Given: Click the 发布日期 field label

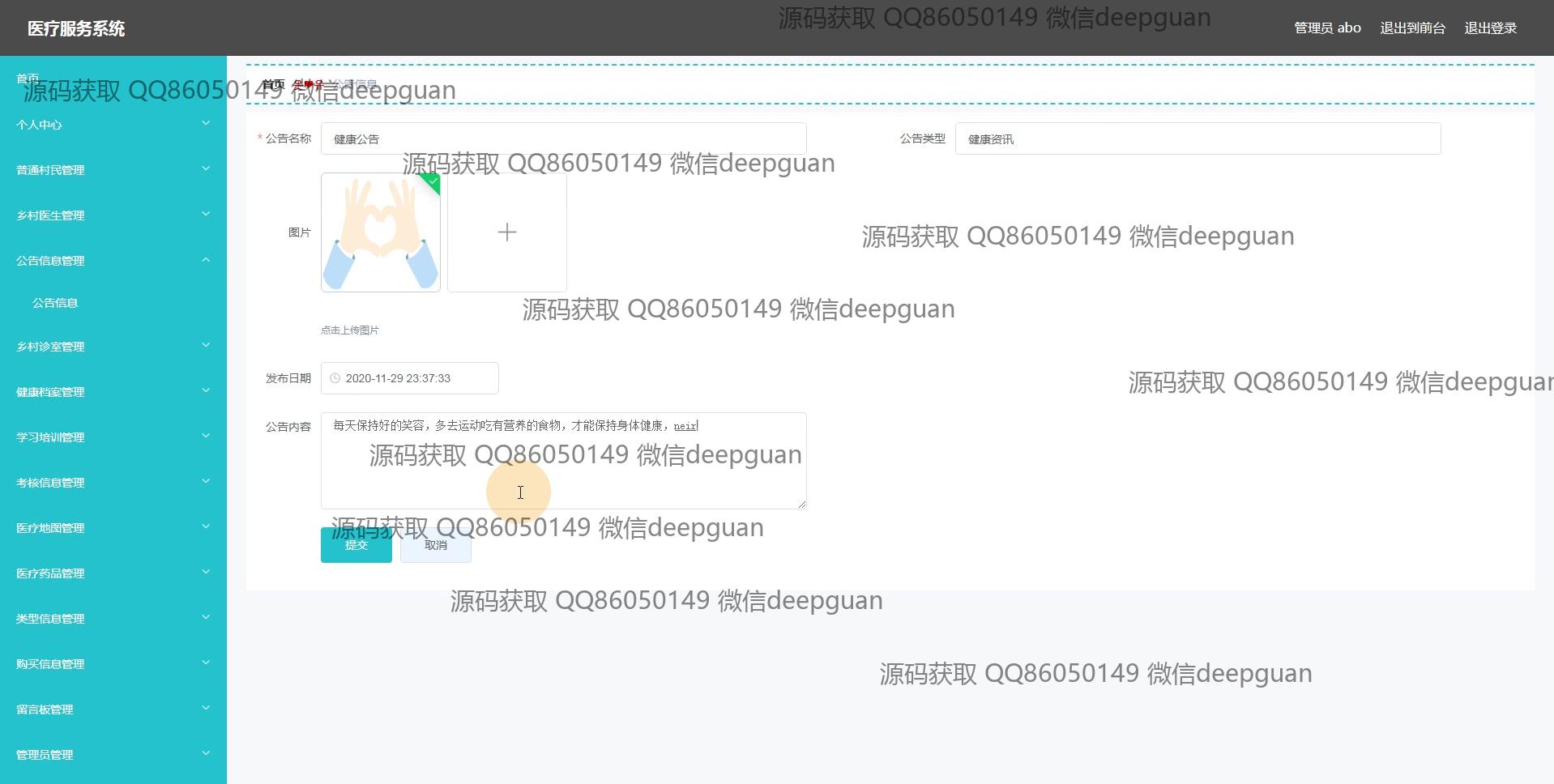Looking at the screenshot, I should pyautogui.click(x=288, y=378).
